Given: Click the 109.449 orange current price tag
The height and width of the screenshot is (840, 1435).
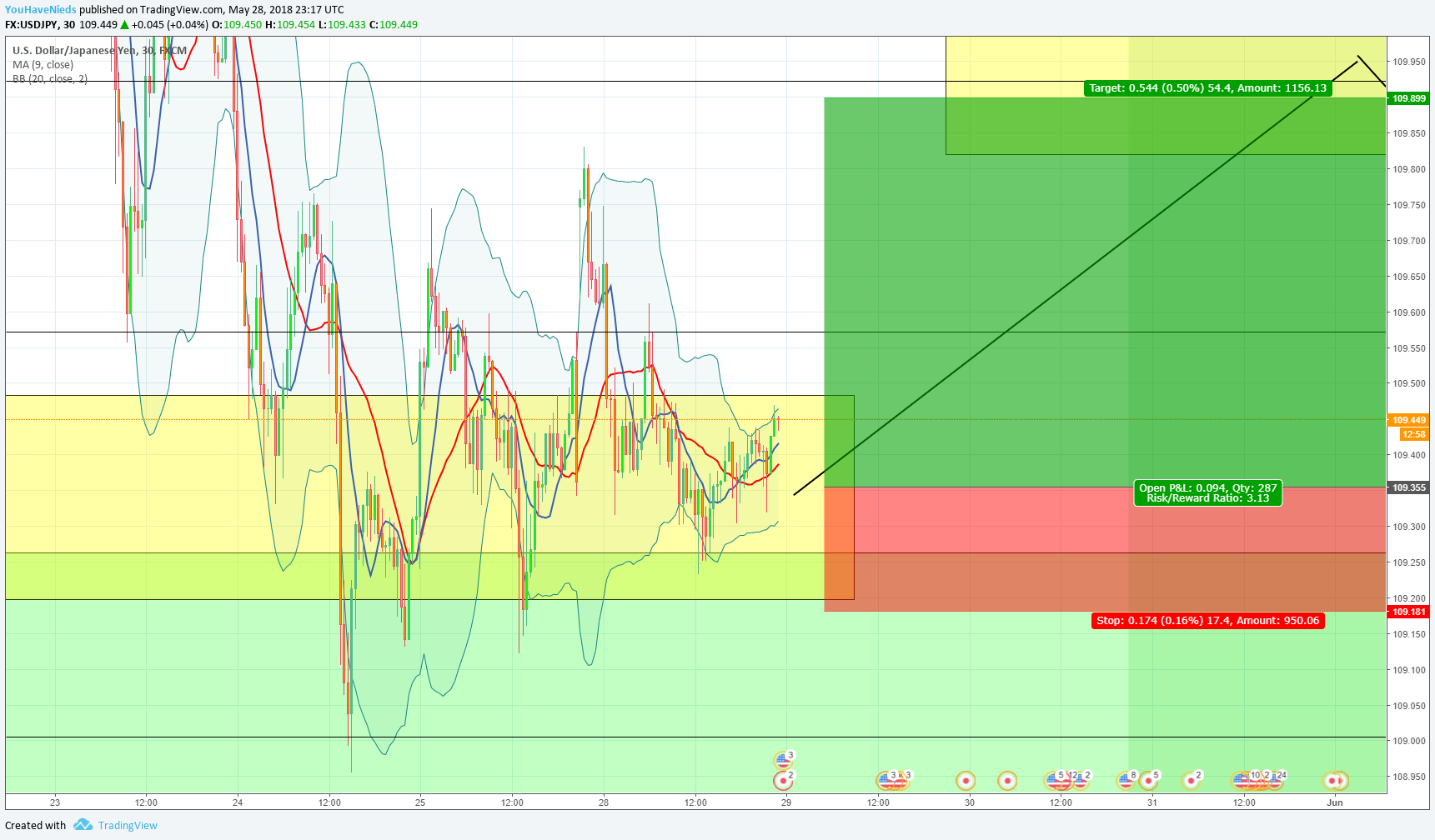Looking at the screenshot, I should (1408, 420).
